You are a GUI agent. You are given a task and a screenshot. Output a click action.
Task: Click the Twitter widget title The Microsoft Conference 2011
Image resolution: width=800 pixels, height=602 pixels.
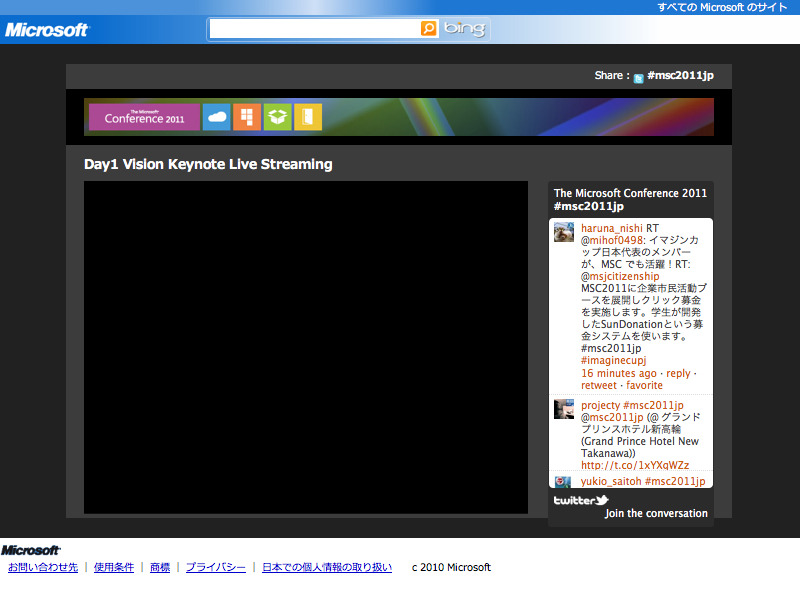[630, 193]
